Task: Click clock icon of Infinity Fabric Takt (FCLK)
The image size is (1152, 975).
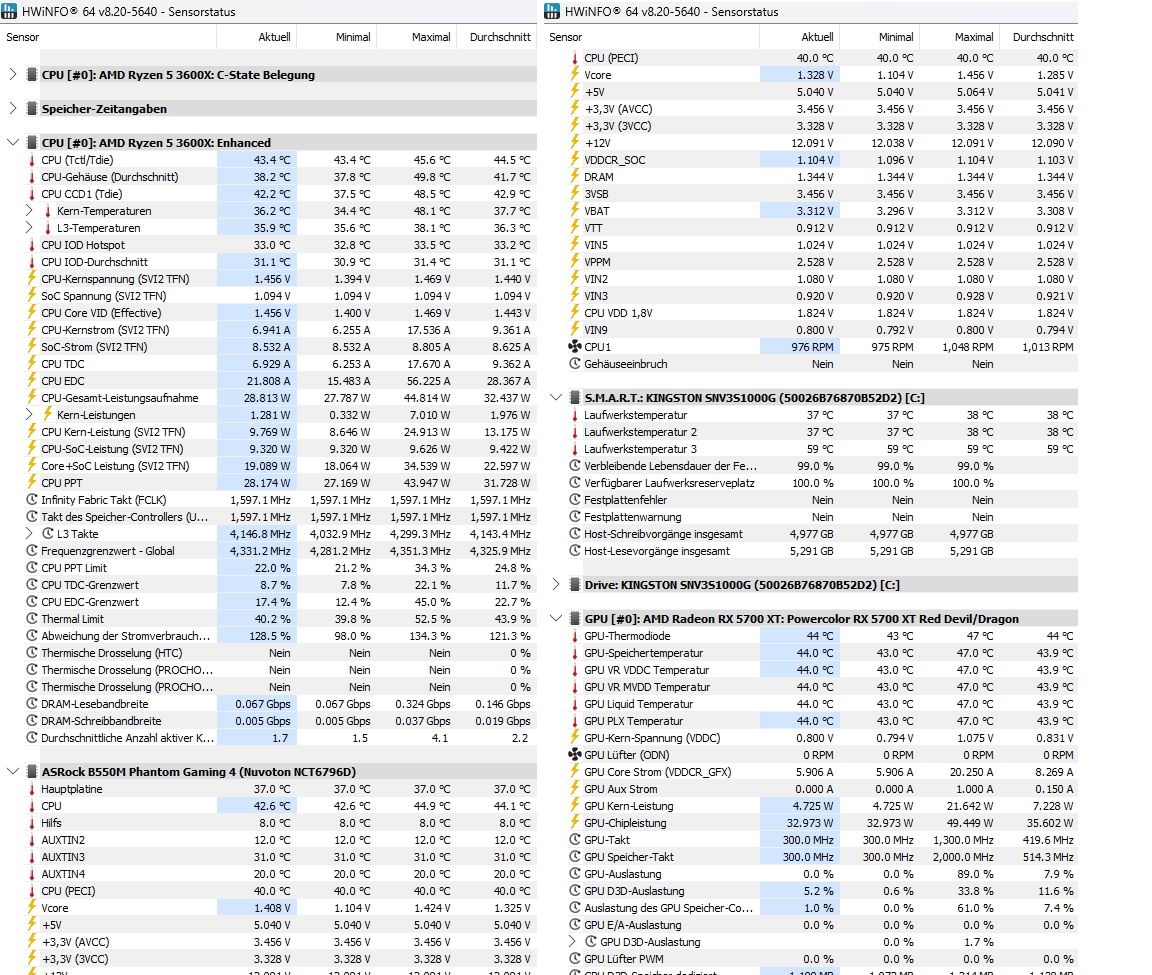Action: click(x=32, y=500)
